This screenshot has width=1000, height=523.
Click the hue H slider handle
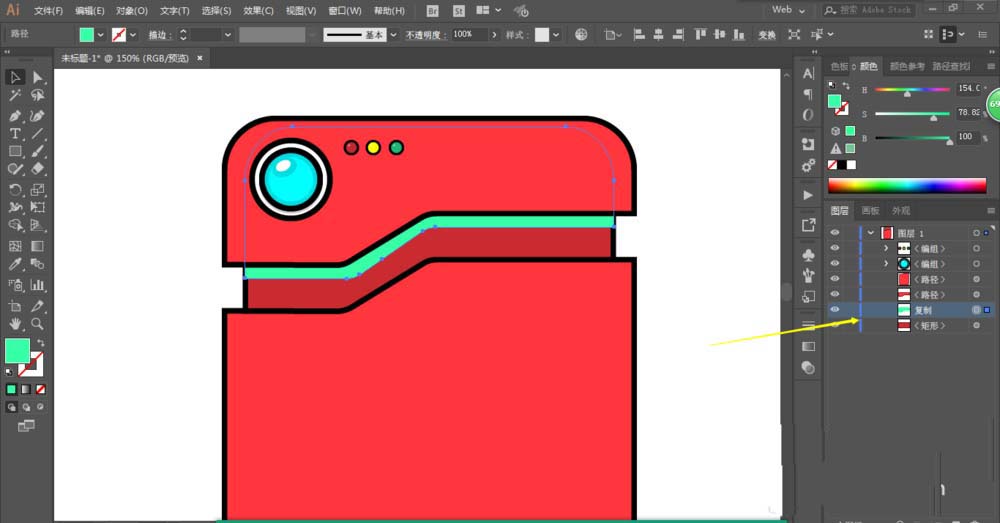coord(908,94)
